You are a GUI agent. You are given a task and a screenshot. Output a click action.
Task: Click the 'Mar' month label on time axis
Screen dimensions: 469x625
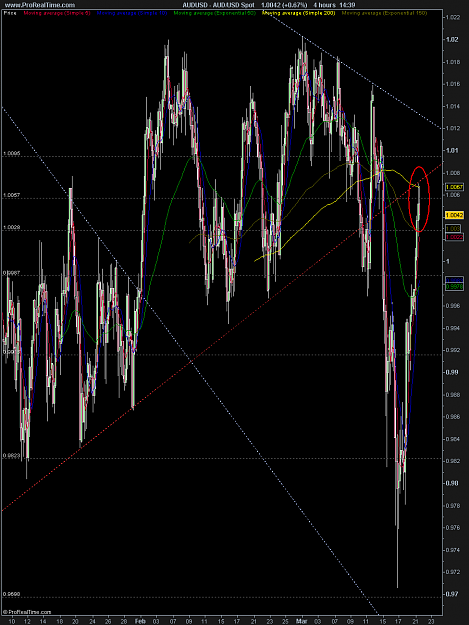point(301,621)
